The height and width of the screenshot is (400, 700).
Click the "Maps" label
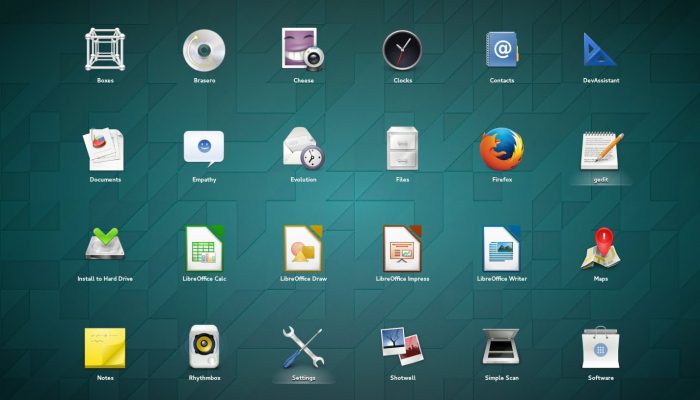[x=601, y=279]
